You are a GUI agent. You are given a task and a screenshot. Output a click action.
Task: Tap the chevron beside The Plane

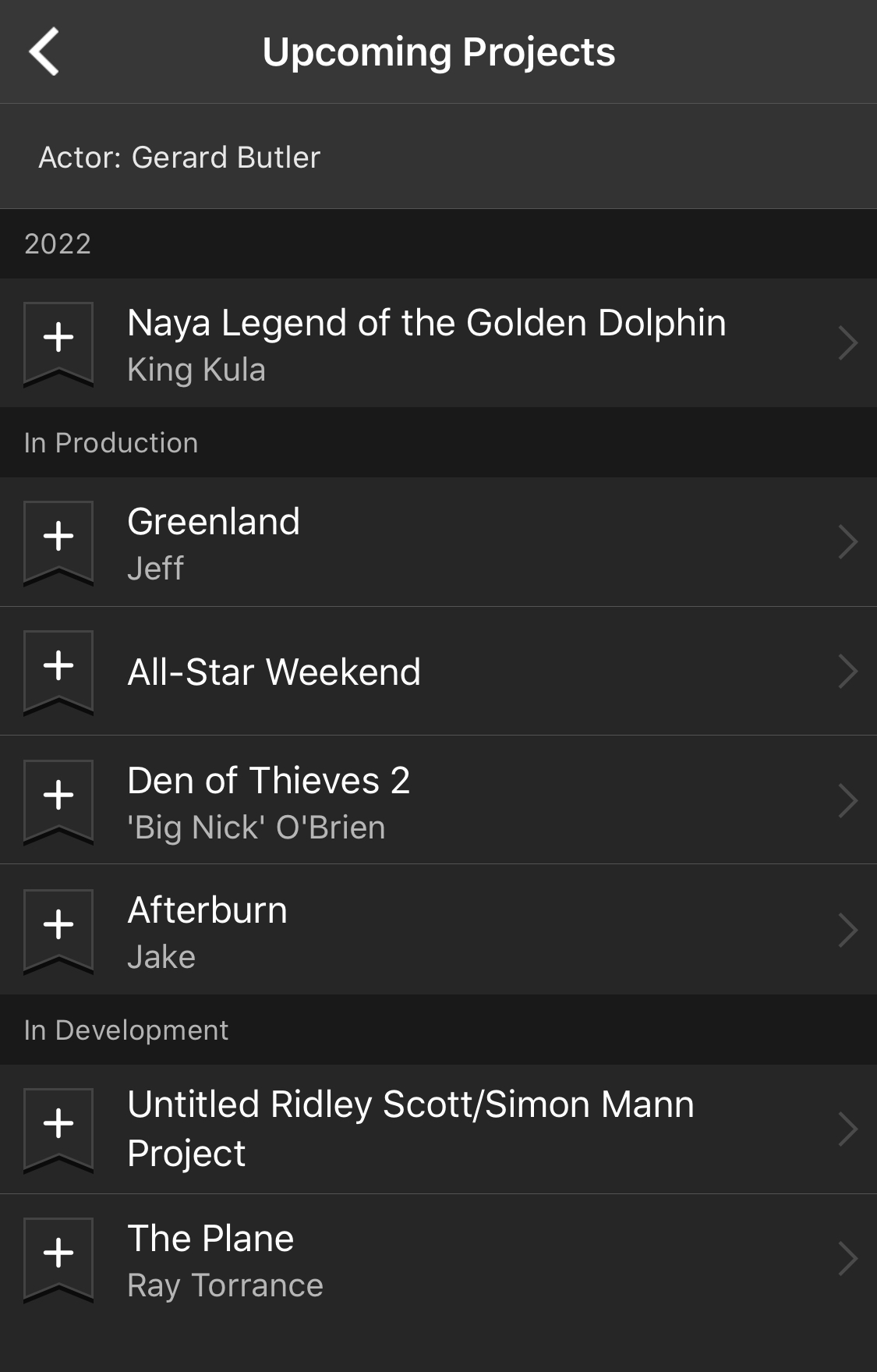pyautogui.click(x=847, y=1259)
